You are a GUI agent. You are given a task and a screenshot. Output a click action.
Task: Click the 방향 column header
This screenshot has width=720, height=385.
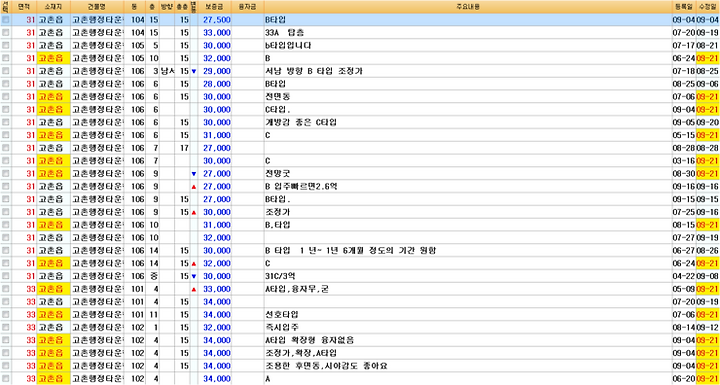[x=166, y=7]
